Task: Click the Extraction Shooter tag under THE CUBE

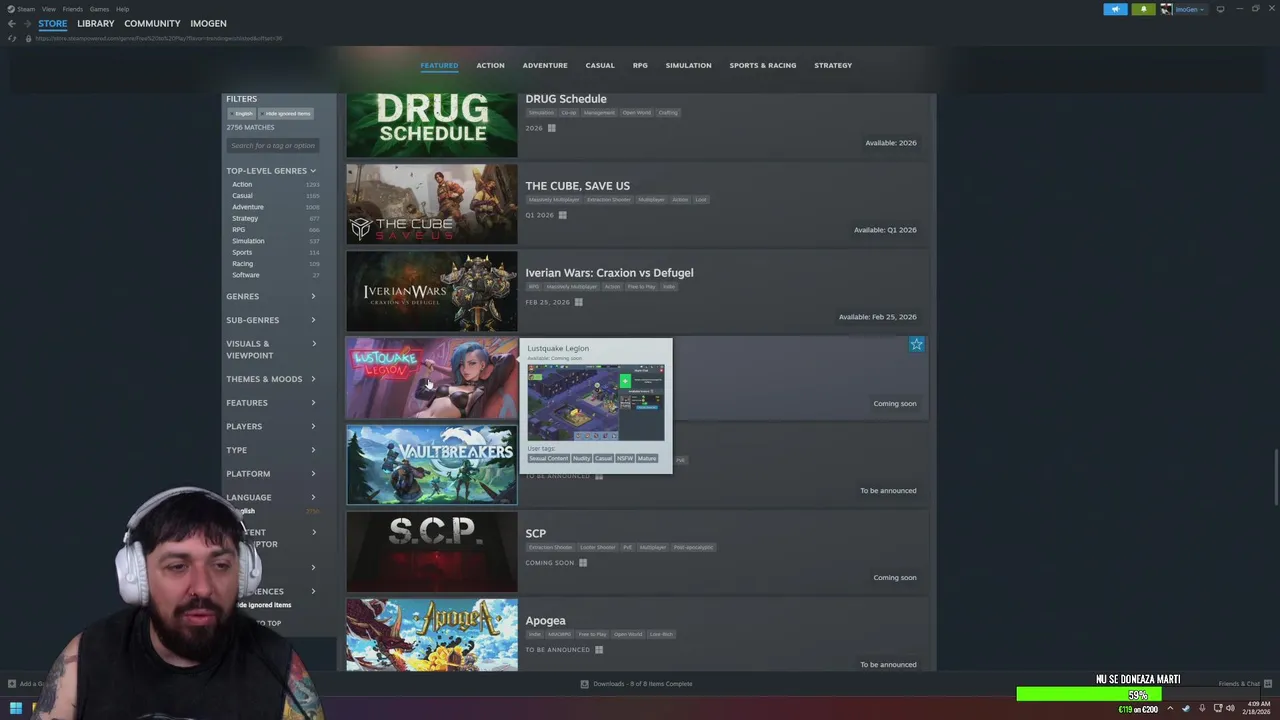Action: (608, 200)
